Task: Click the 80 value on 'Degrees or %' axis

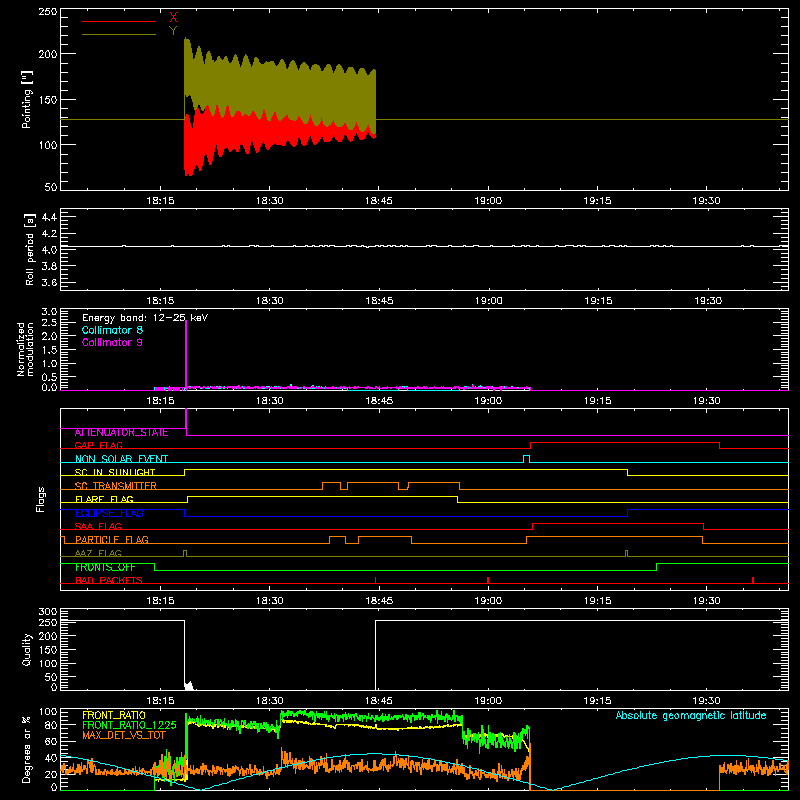Action: 51,725
